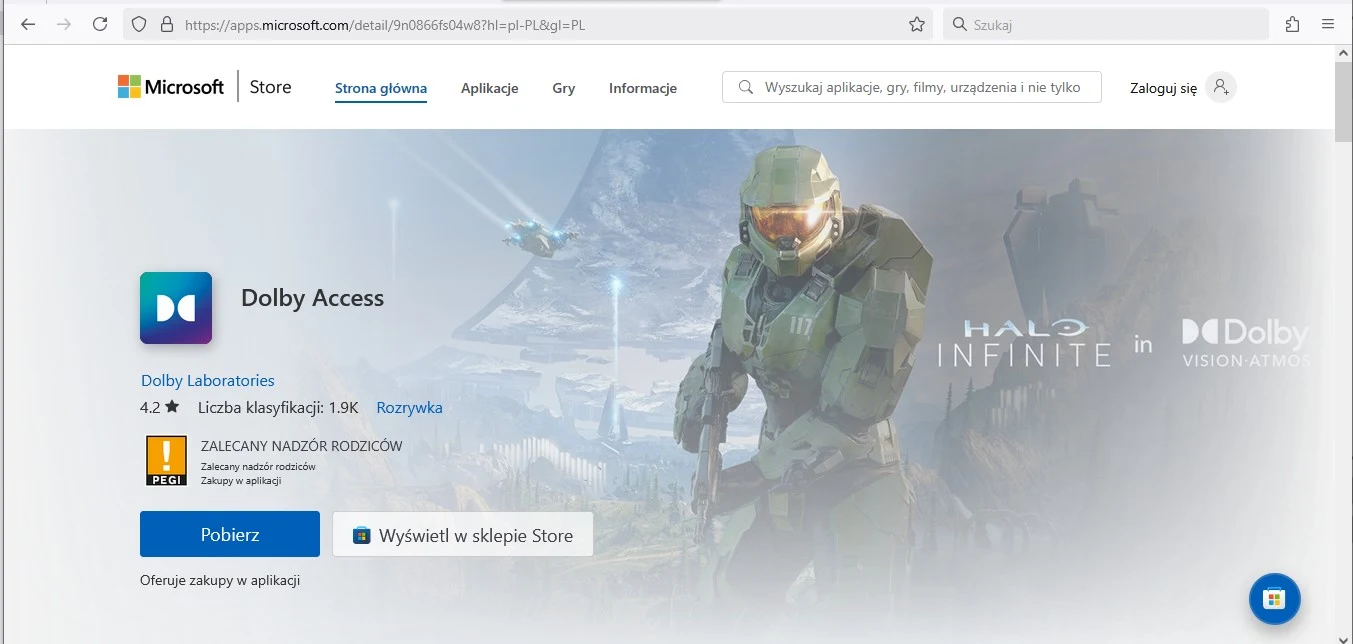Click the 'Zakupy w aplikacji' rating note
This screenshot has width=1353, height=644.
click(241, 480)
